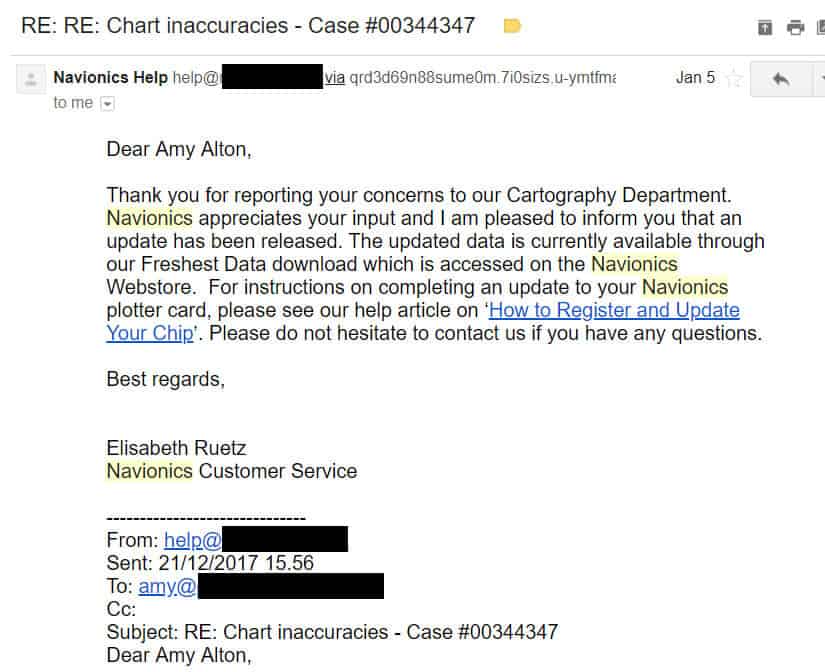Print the email conversation
The height and width of the screenshot is (672, 825).
point(795,27)
